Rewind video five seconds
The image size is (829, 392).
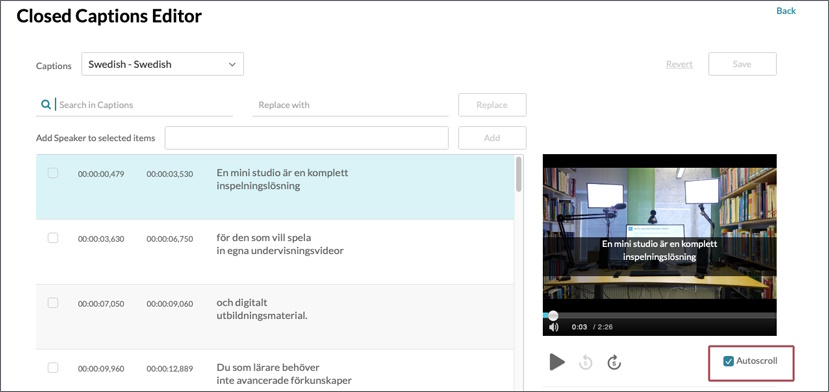click(x=585, y=362)
